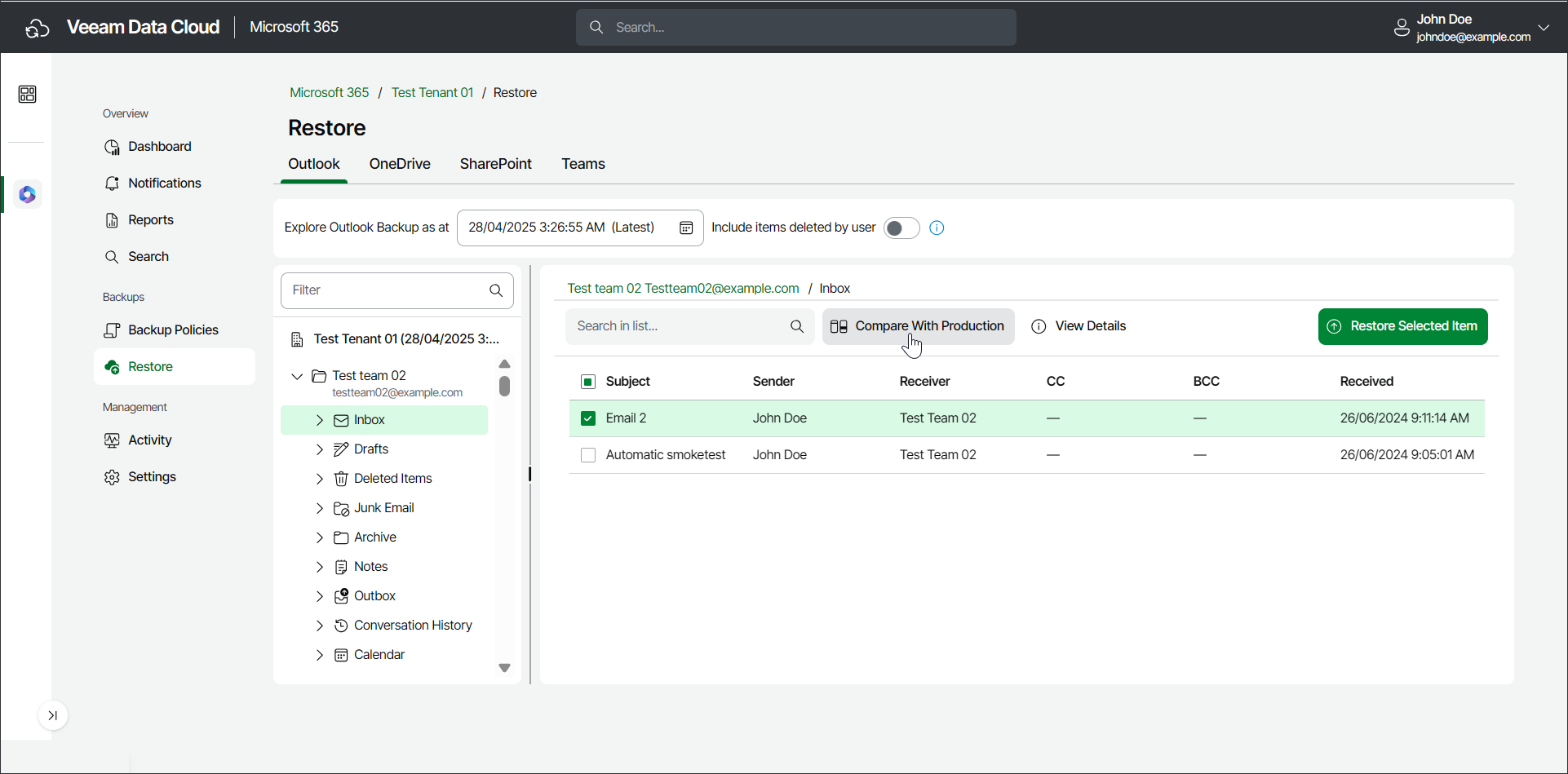Click the Notes icon in folder tree
Screen dimensions: 1568x774
(341, 567)
